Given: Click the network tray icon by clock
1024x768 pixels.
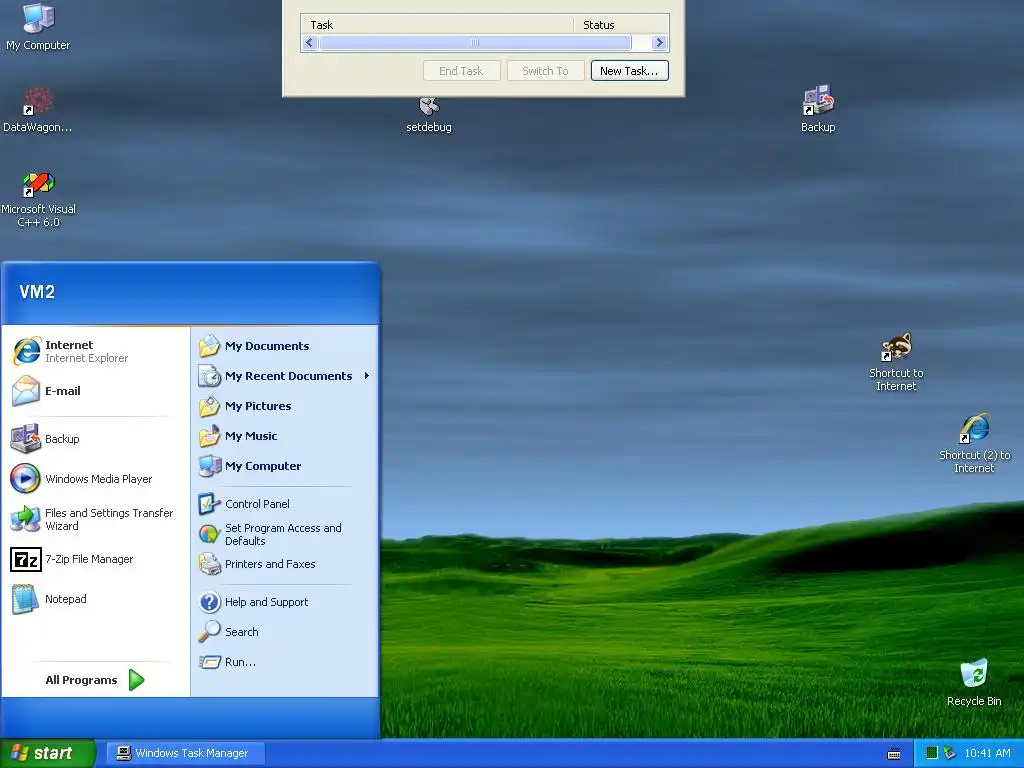Looking at the screenshot, I should pyautogui.click(x=950, y=753).
